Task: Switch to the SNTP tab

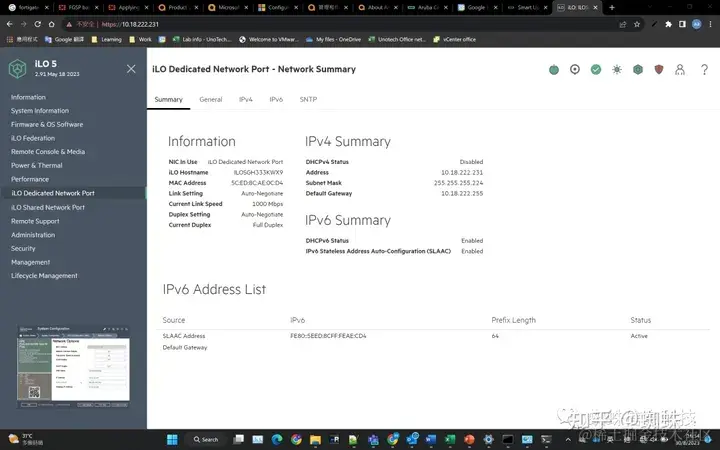Action: [x=308, y=99]
